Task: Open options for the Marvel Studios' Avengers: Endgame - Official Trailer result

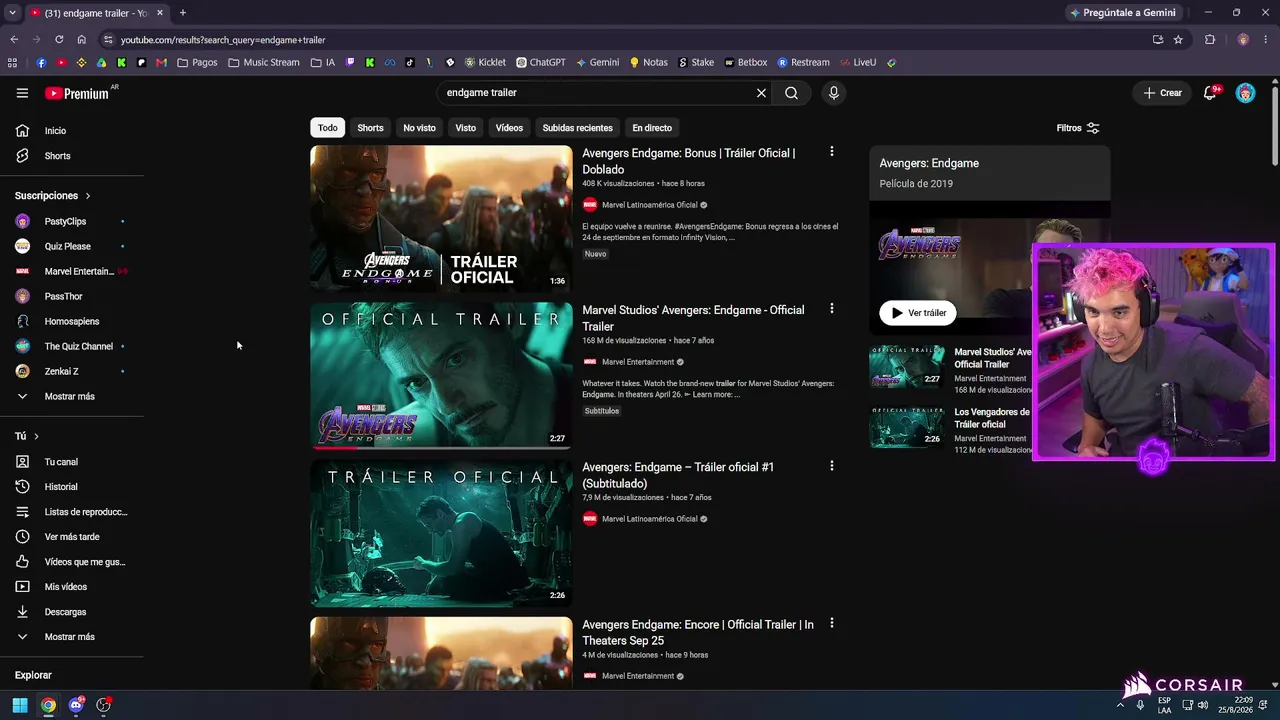Action: point(831,309)
